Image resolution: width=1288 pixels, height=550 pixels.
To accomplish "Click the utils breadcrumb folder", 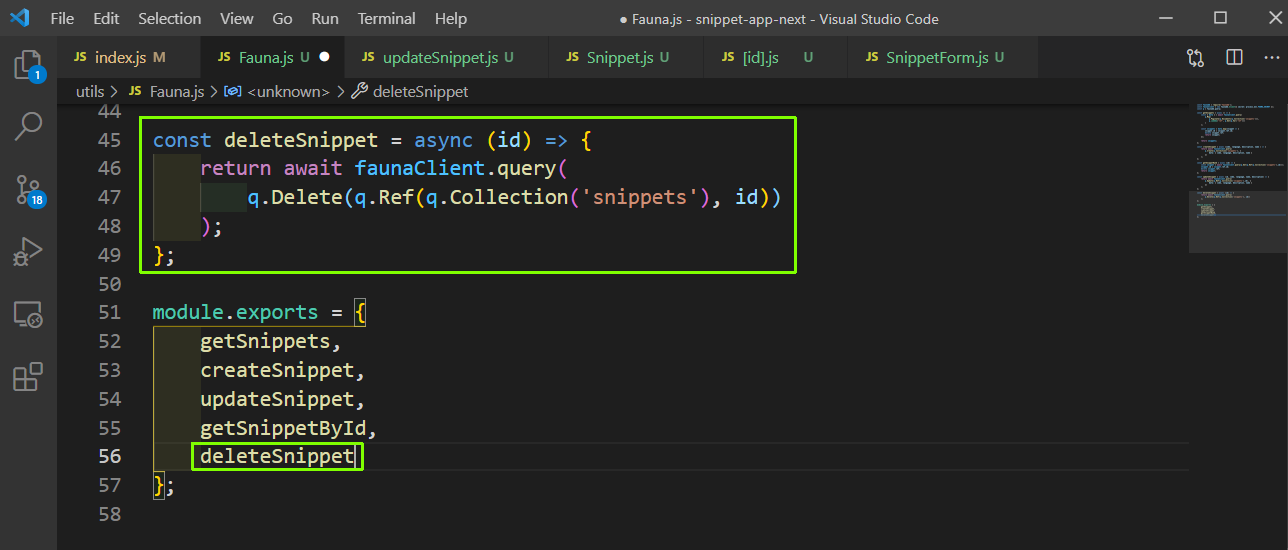I will (x=90, y=91).
